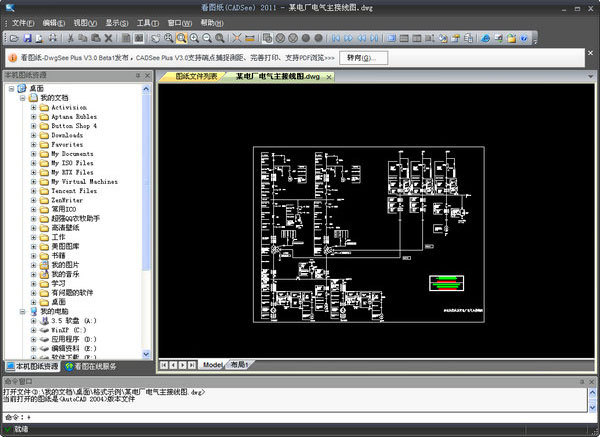This screenshot has width=600, height=437.
Task: Select the highlighted zoom magnifier tool
Action: coord(181,38)
